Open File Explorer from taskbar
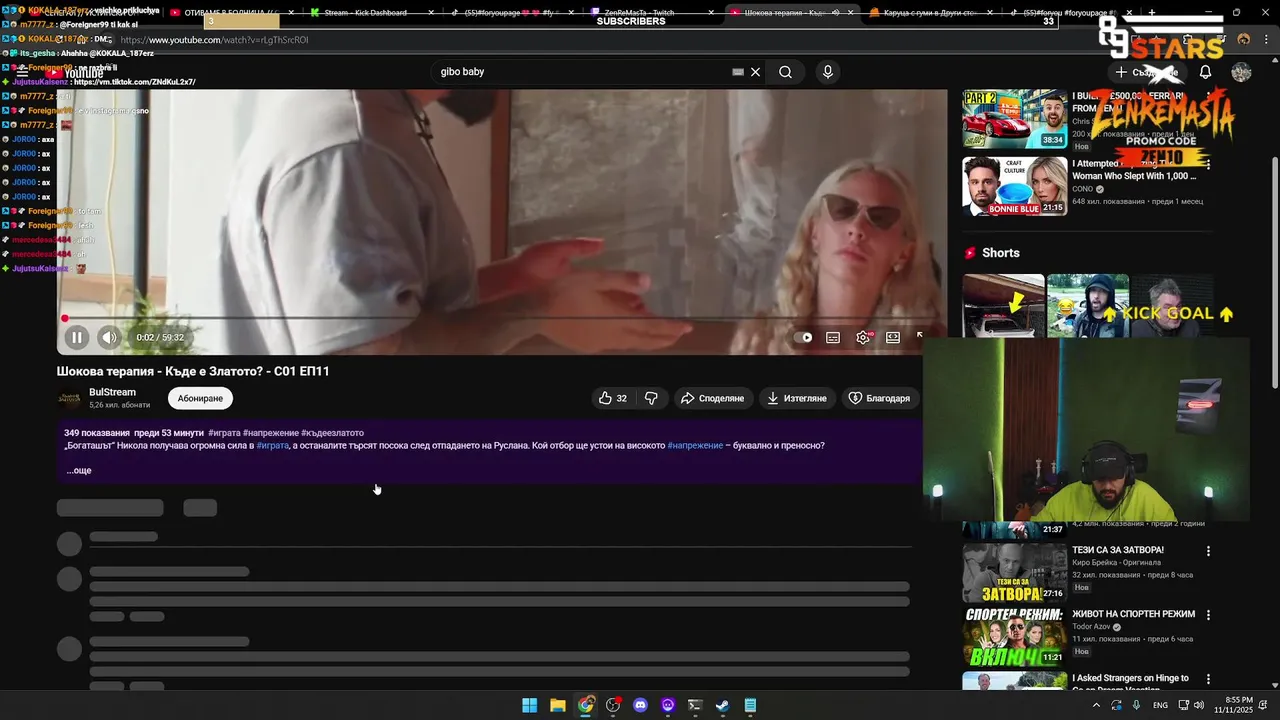 [557, 705]
